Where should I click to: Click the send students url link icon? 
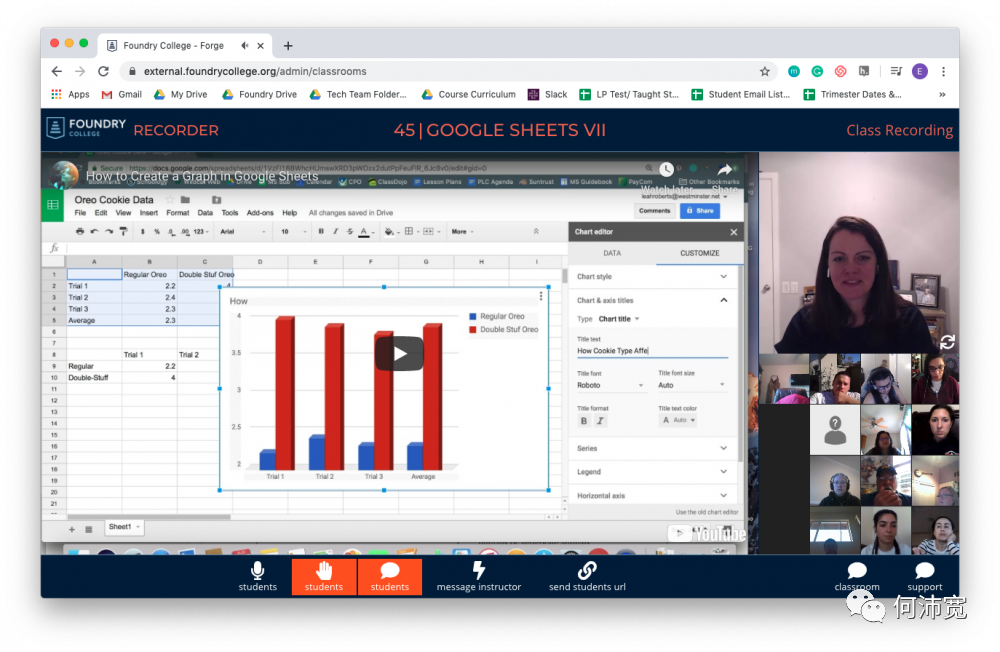(587, 570)
